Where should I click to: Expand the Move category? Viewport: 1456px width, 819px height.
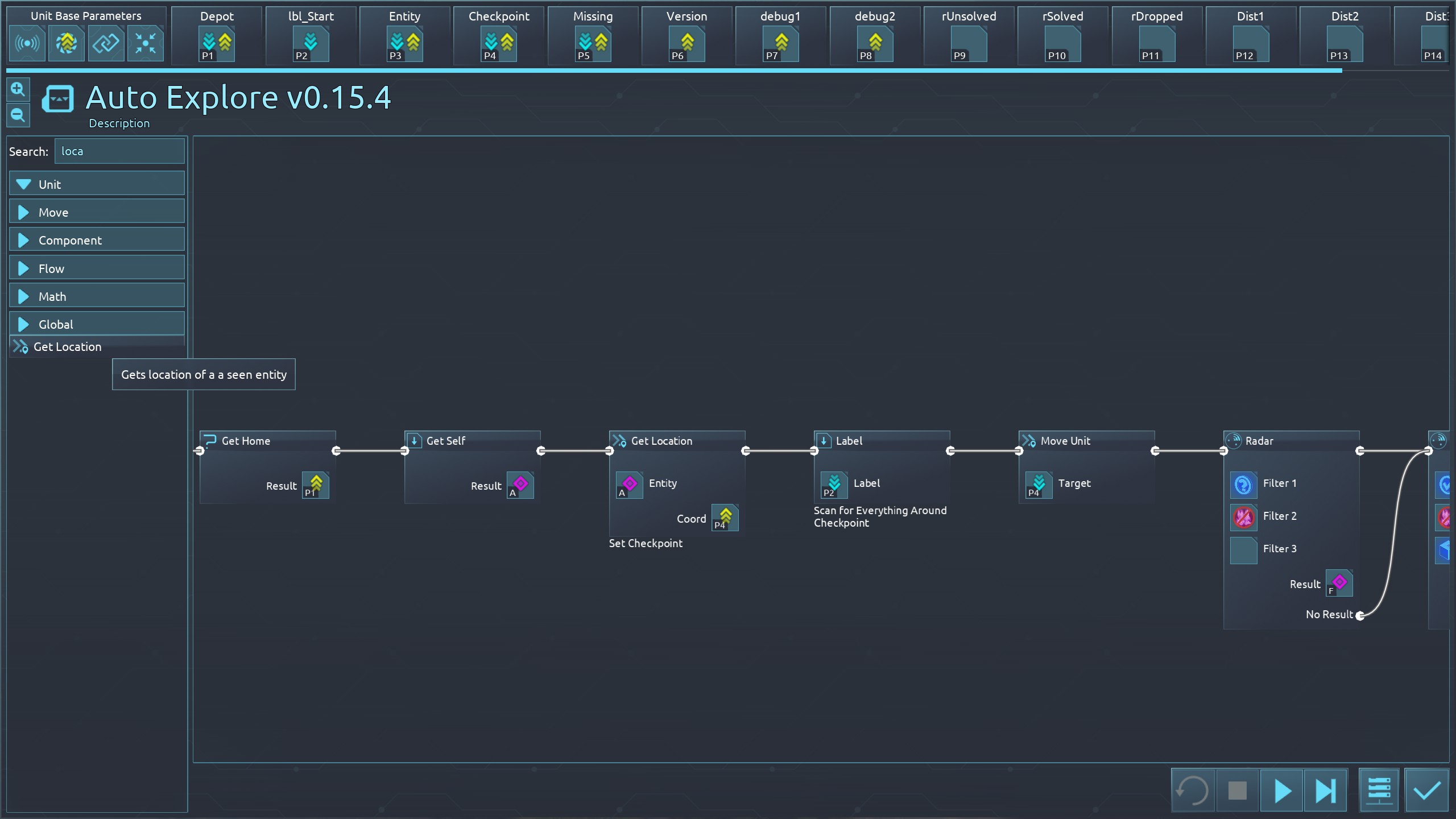[x=97, y=212]
